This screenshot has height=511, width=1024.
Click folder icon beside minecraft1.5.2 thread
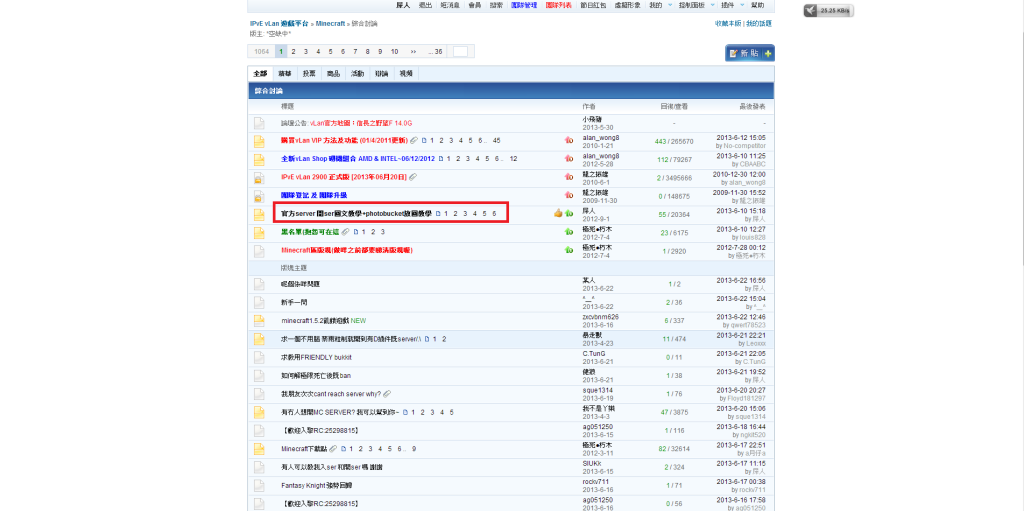pos(258,321)
